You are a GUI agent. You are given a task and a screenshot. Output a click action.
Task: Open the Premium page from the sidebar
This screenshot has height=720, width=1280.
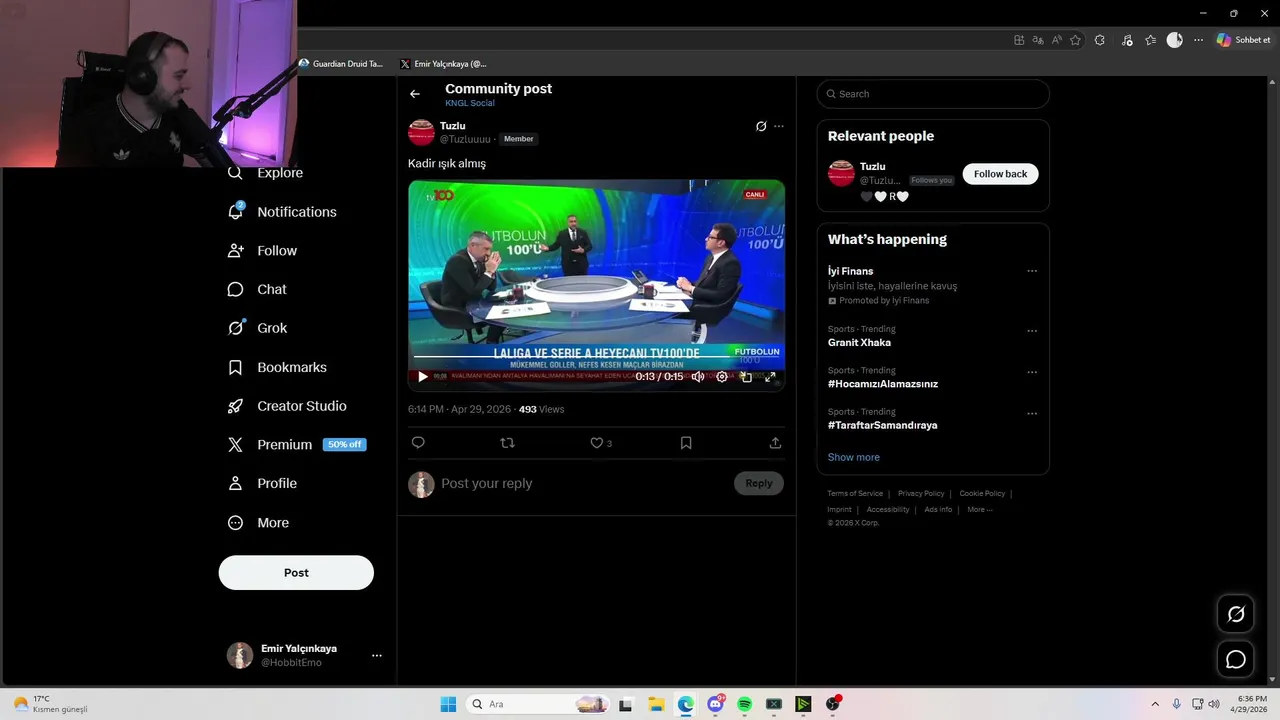click(296, 445)
